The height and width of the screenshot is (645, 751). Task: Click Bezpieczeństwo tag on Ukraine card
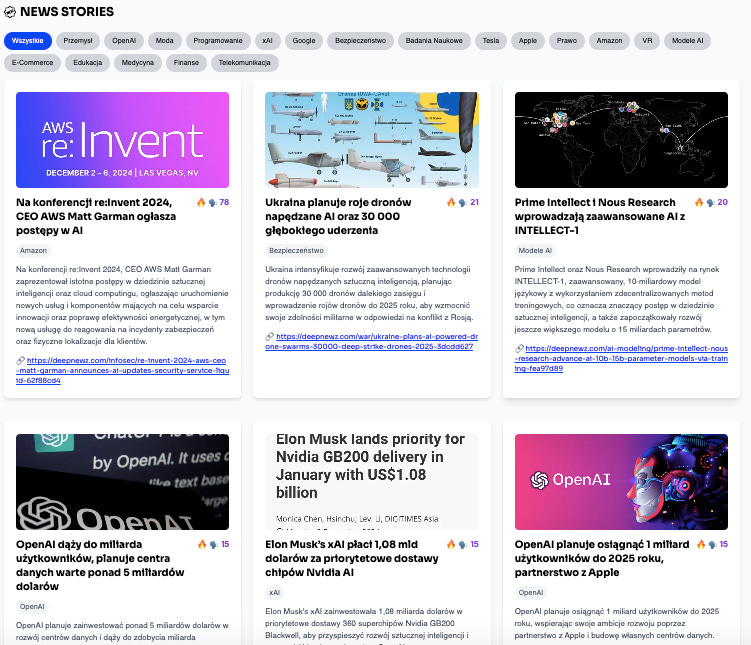[x=296, y=250]
